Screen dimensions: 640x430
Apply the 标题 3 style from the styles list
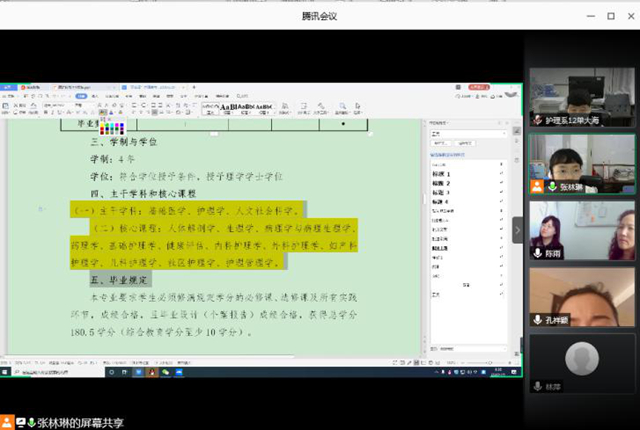click(441, 193)
